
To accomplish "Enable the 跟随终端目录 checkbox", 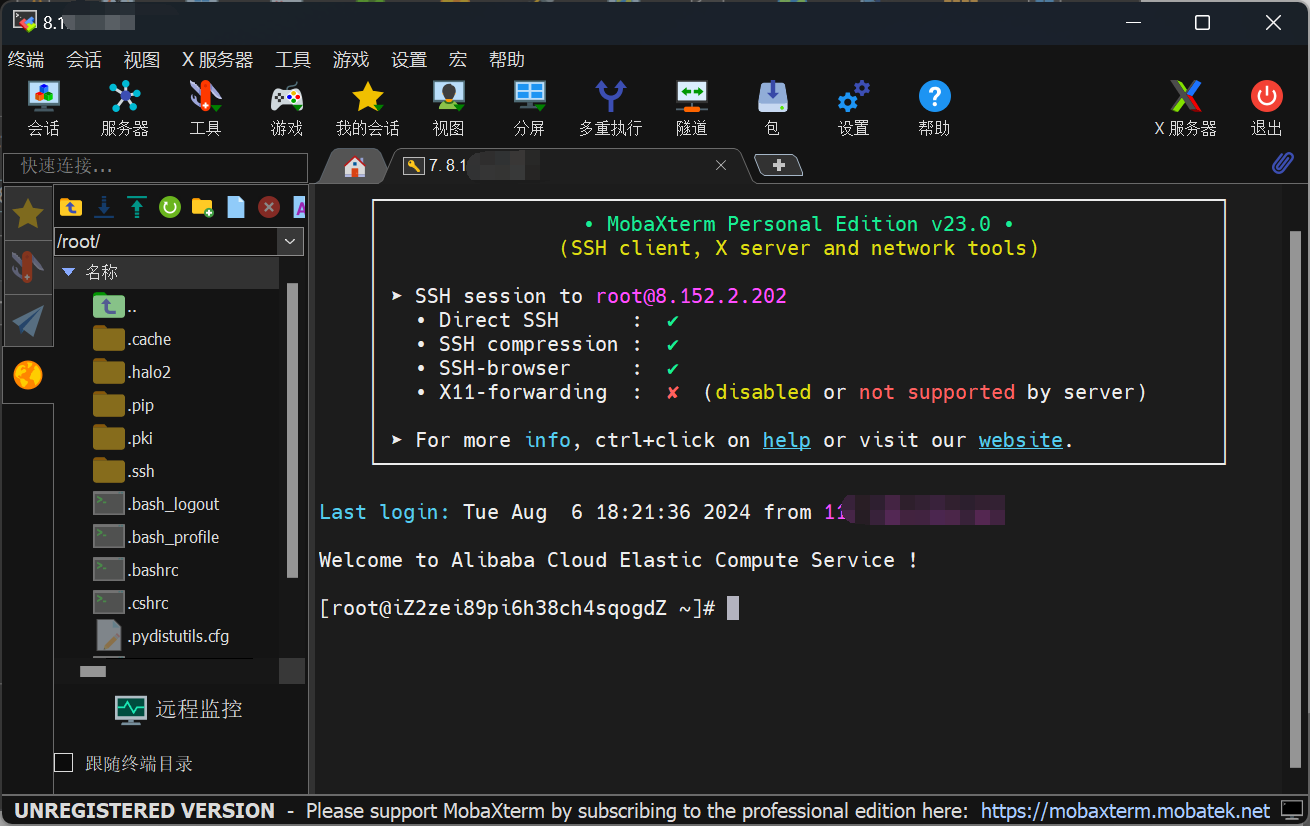I will 64,763.
